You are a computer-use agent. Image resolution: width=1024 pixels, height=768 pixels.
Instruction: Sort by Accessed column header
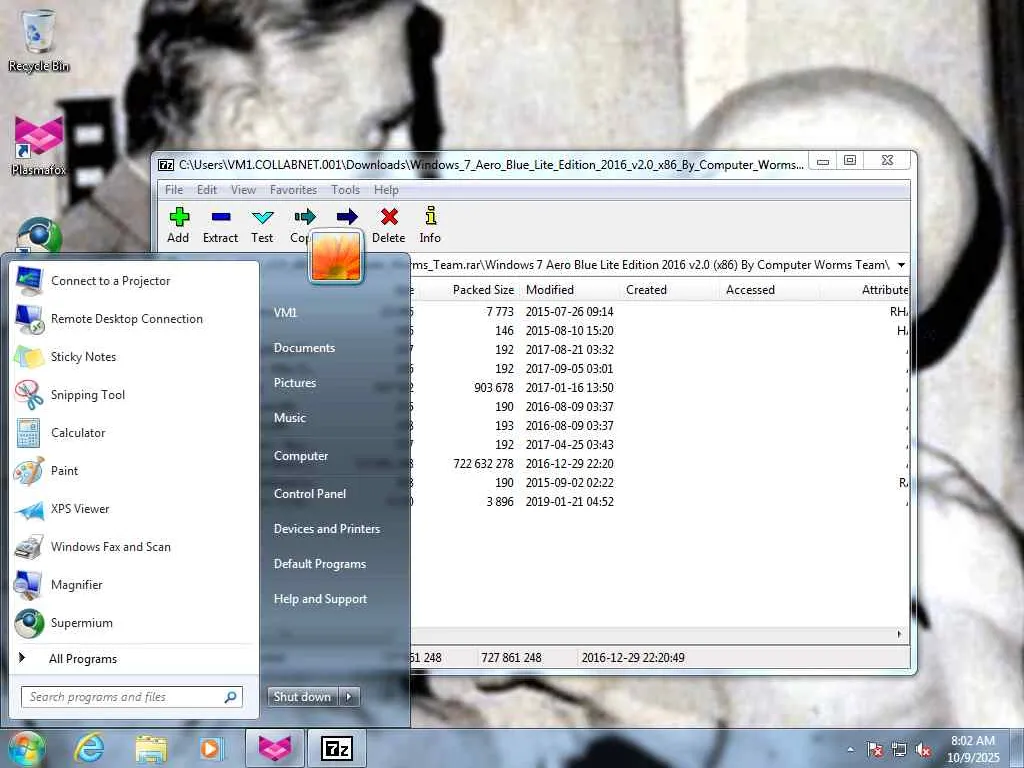(x=769, y=290)
